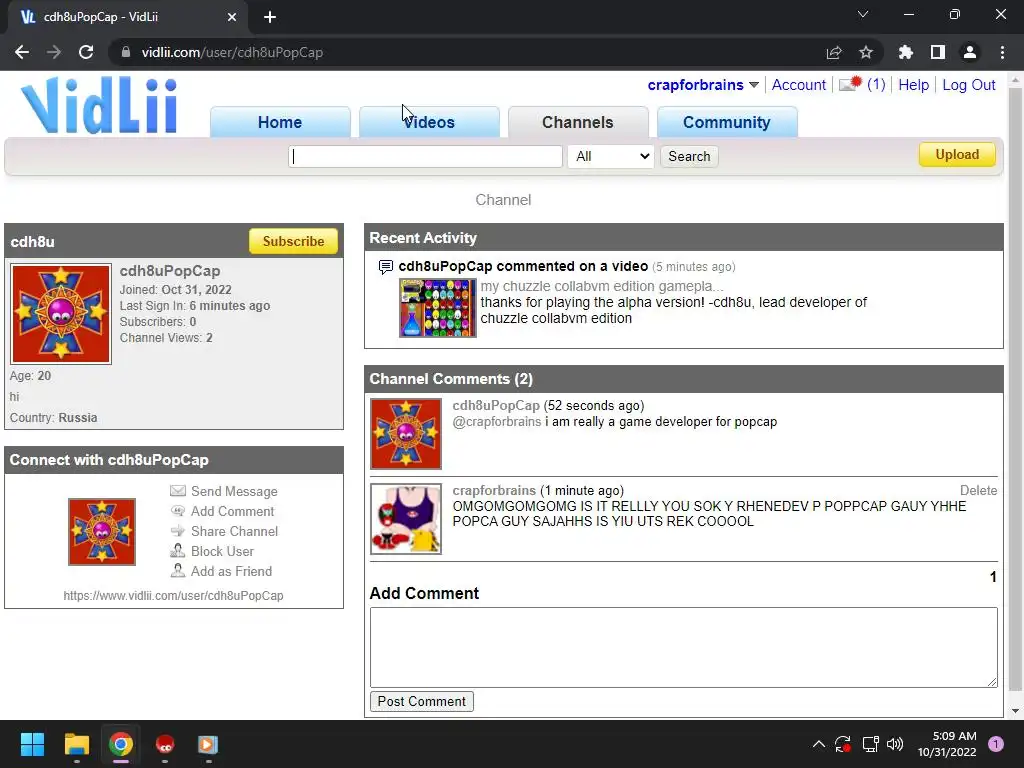Viewport: 1024px width, 768px height.
Task: Close the cdh8uPopCap - VidLii tab
Action: tap(232, 17)
